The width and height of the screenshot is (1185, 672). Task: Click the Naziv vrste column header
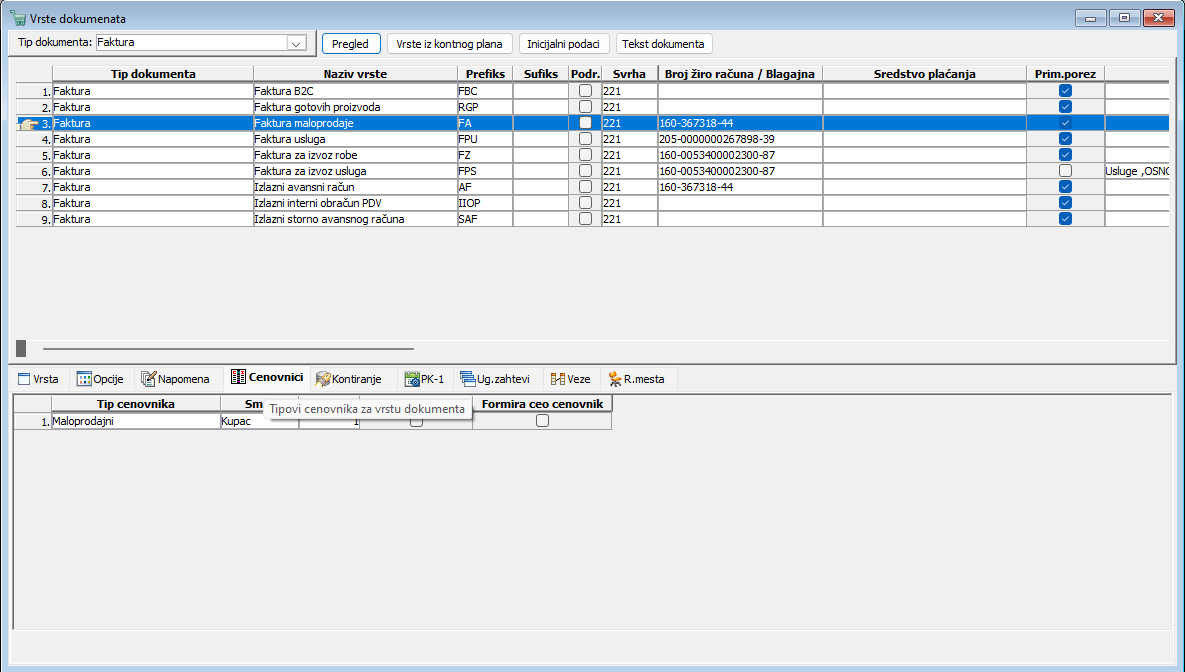[x=355, y=73]
